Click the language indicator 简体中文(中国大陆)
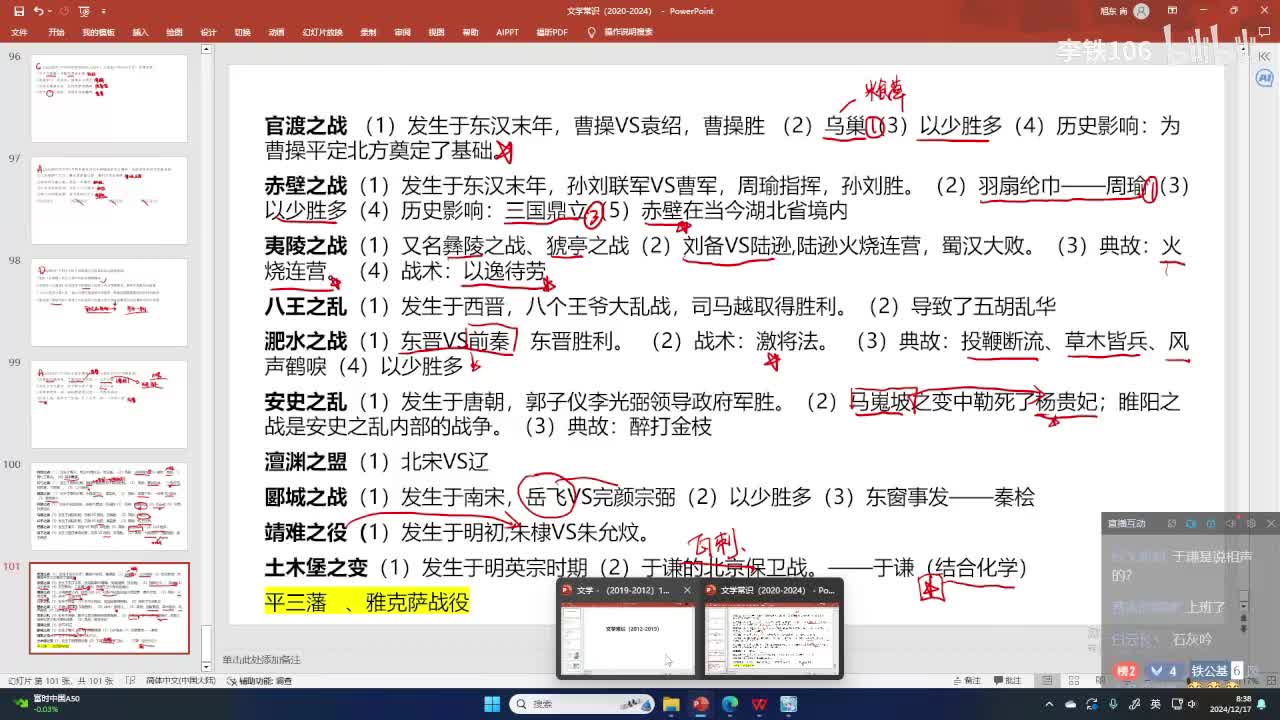The height and width of the screenshot is (720, 1280). pyautogui.click(x=180, y=680)
